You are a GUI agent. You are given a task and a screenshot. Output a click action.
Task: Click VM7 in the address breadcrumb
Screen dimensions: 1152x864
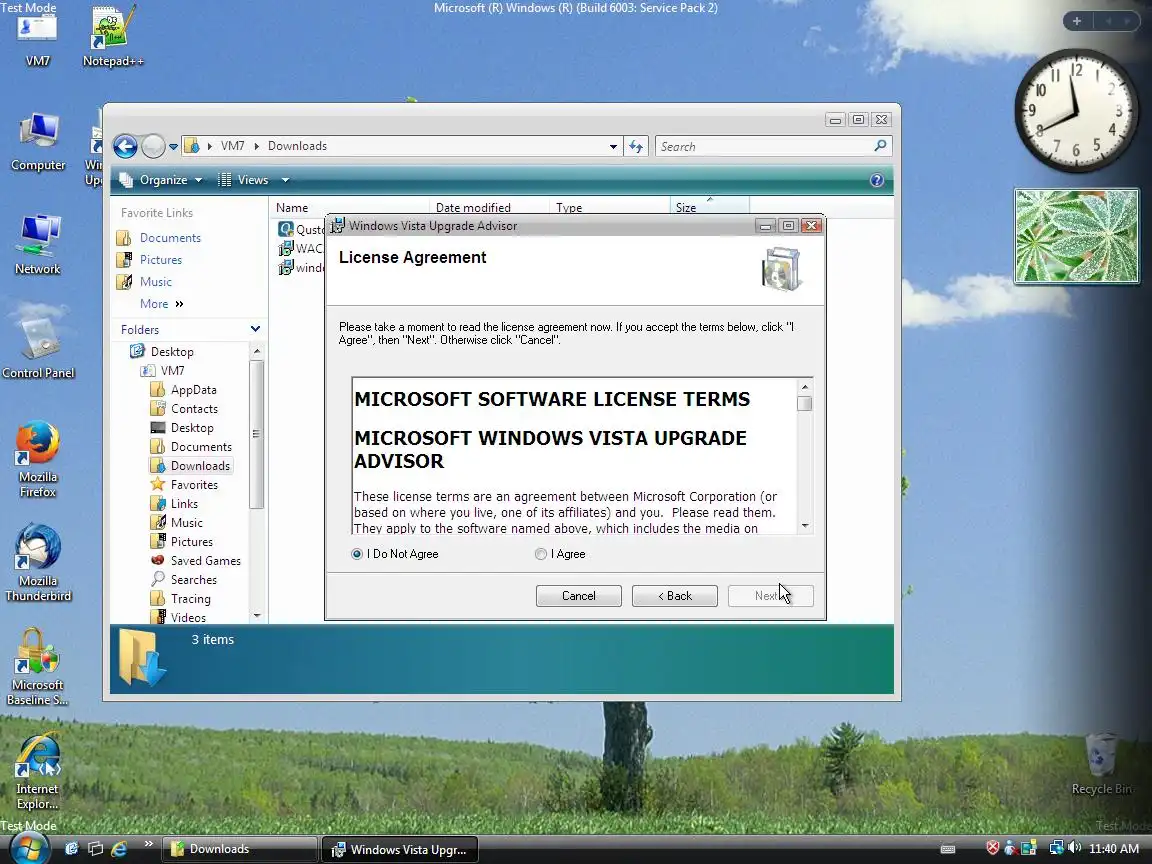tap(233, 146)
